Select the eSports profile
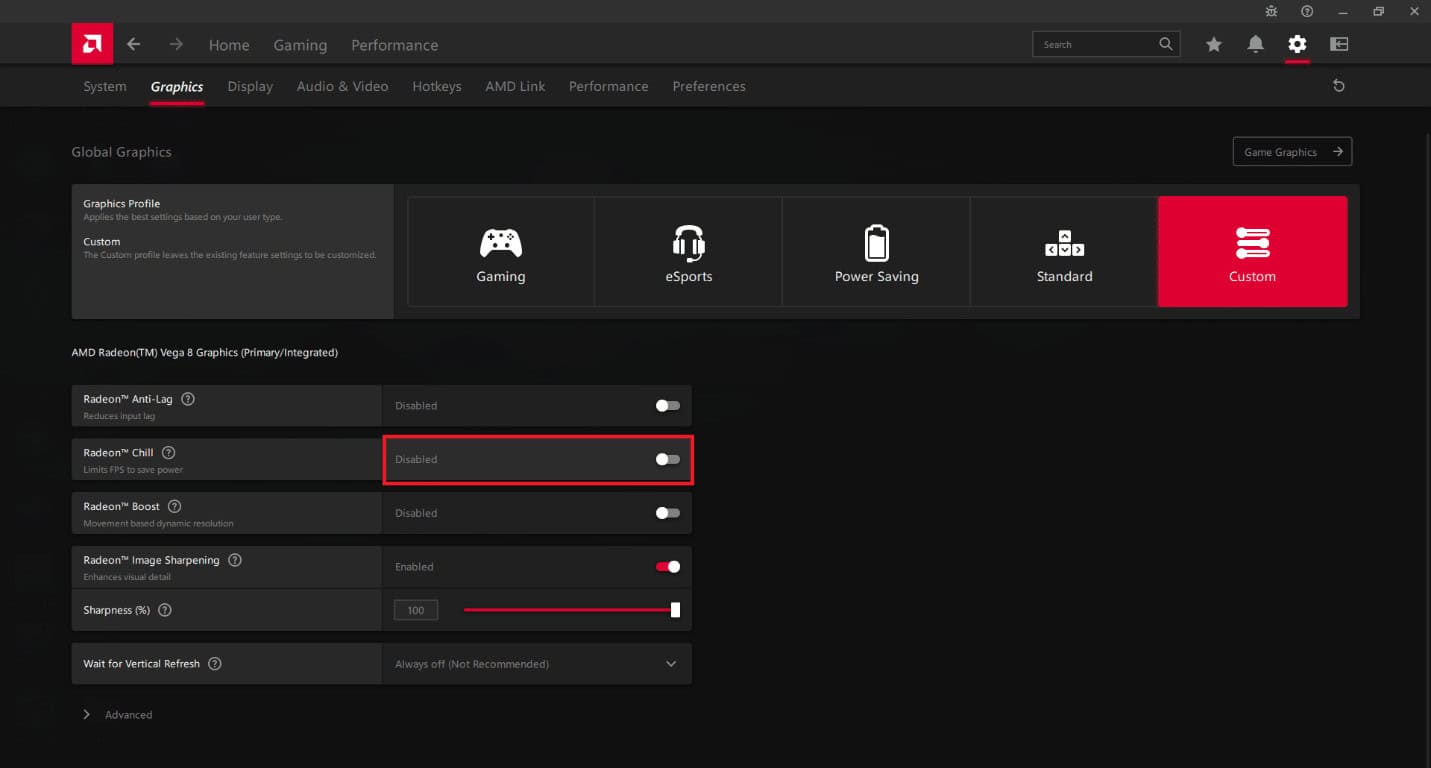1431x768 pixels. 689,251
